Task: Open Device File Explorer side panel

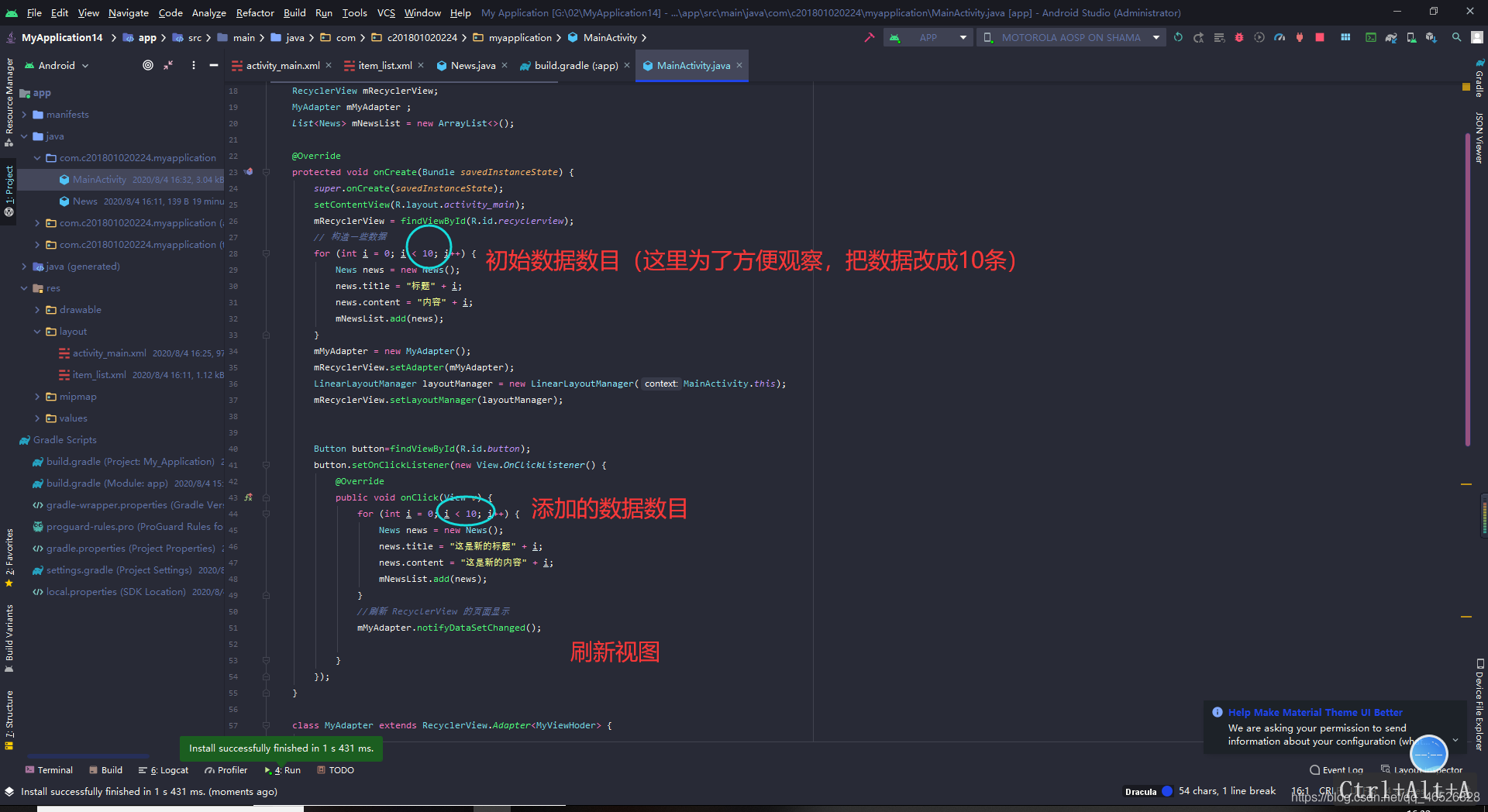Action: coord(1479,704)
